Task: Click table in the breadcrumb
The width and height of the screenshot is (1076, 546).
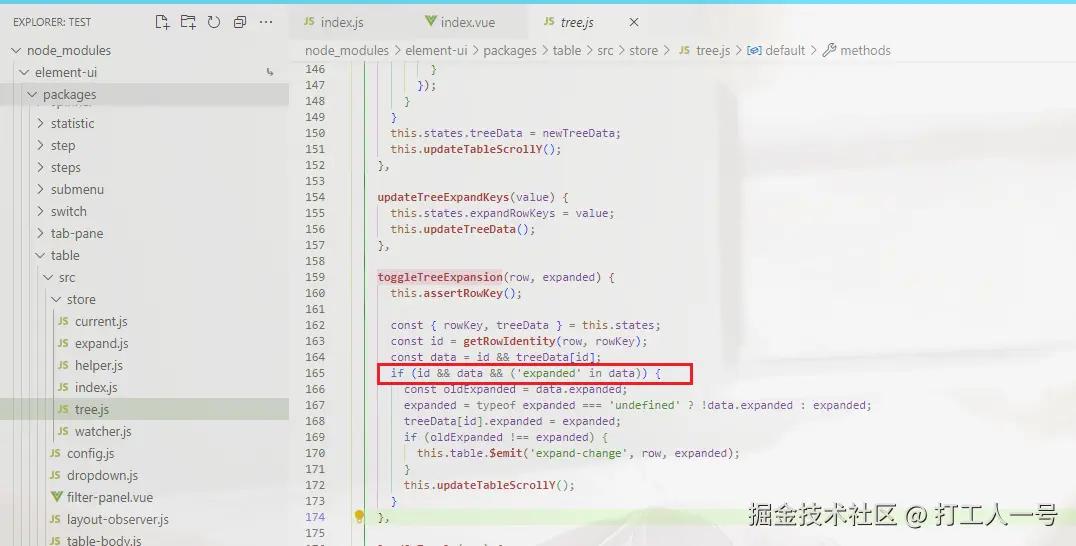Action: tap(567, 50)
